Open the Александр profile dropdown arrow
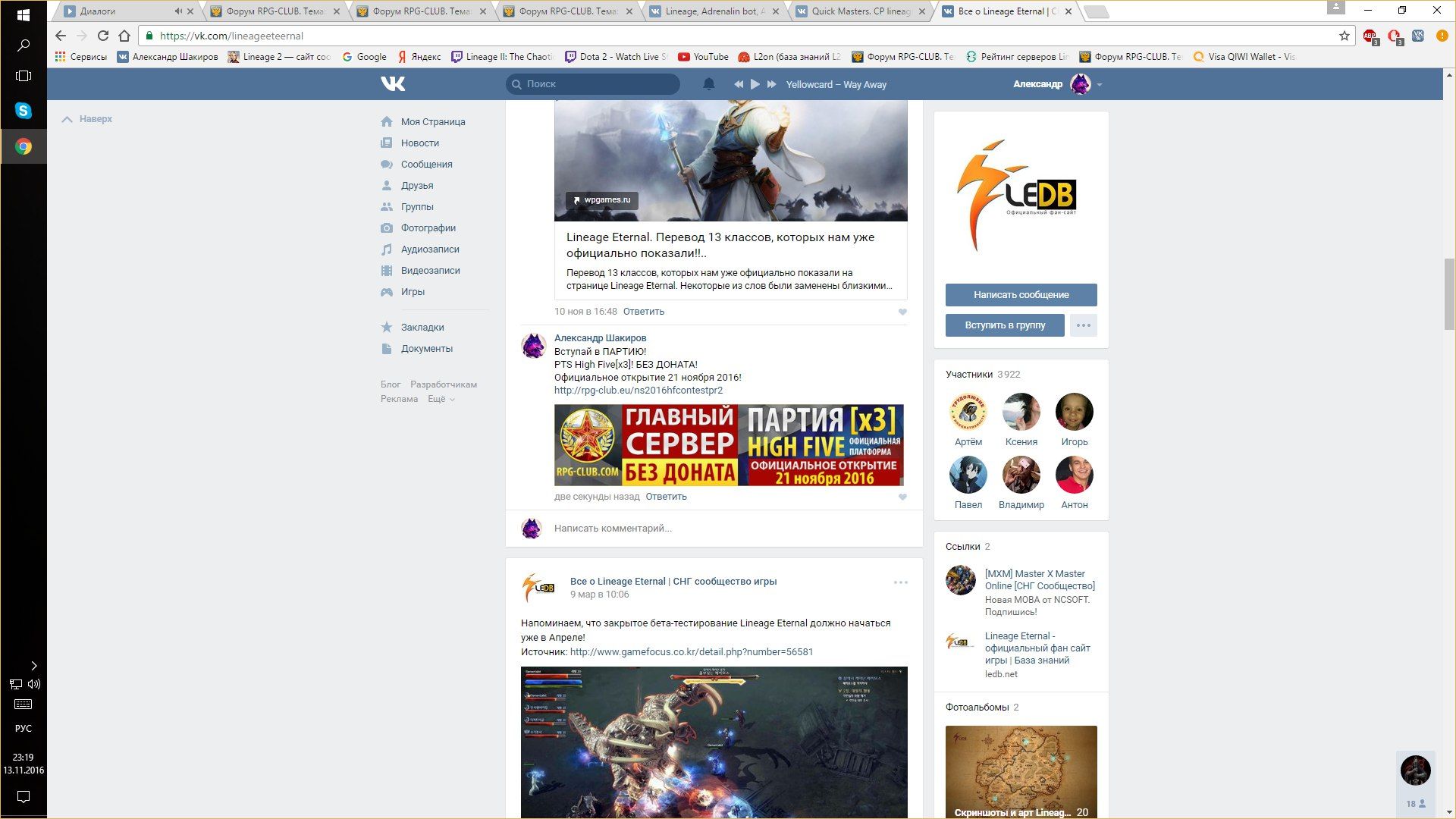Image resolution: width=1456 pixels, height=819 pixels. click(x=1100, y=85)
